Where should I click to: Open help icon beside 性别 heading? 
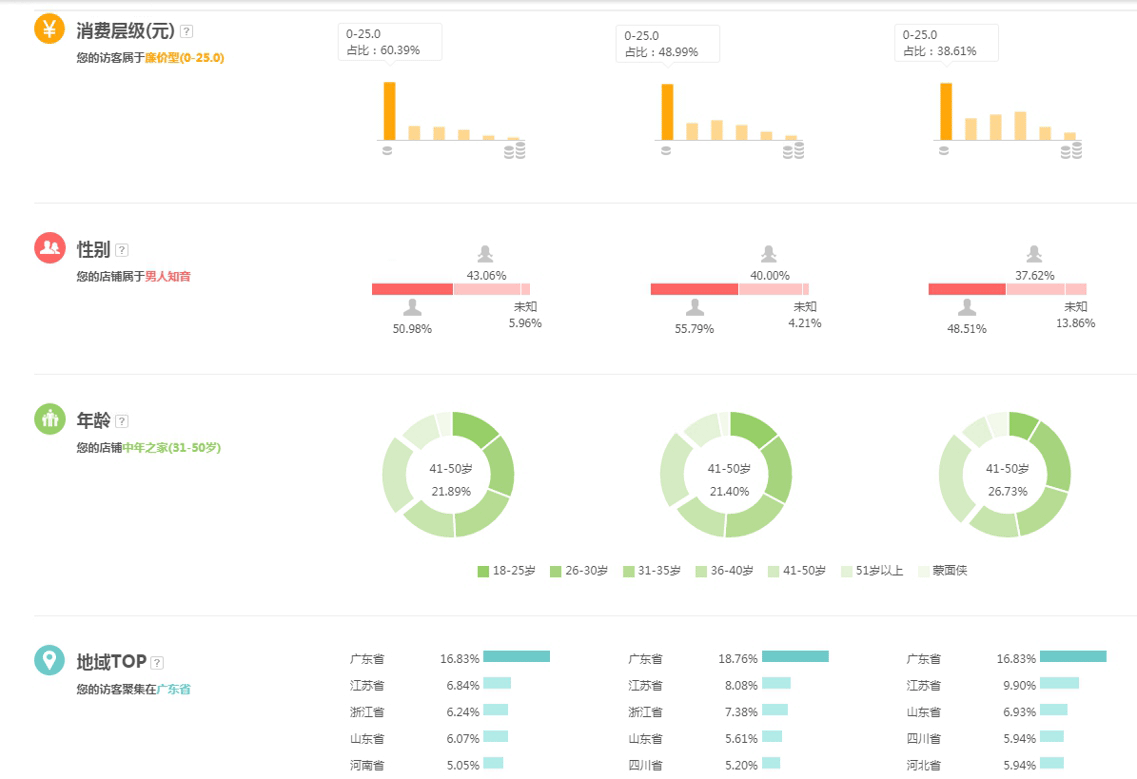(x=122, y=250)
